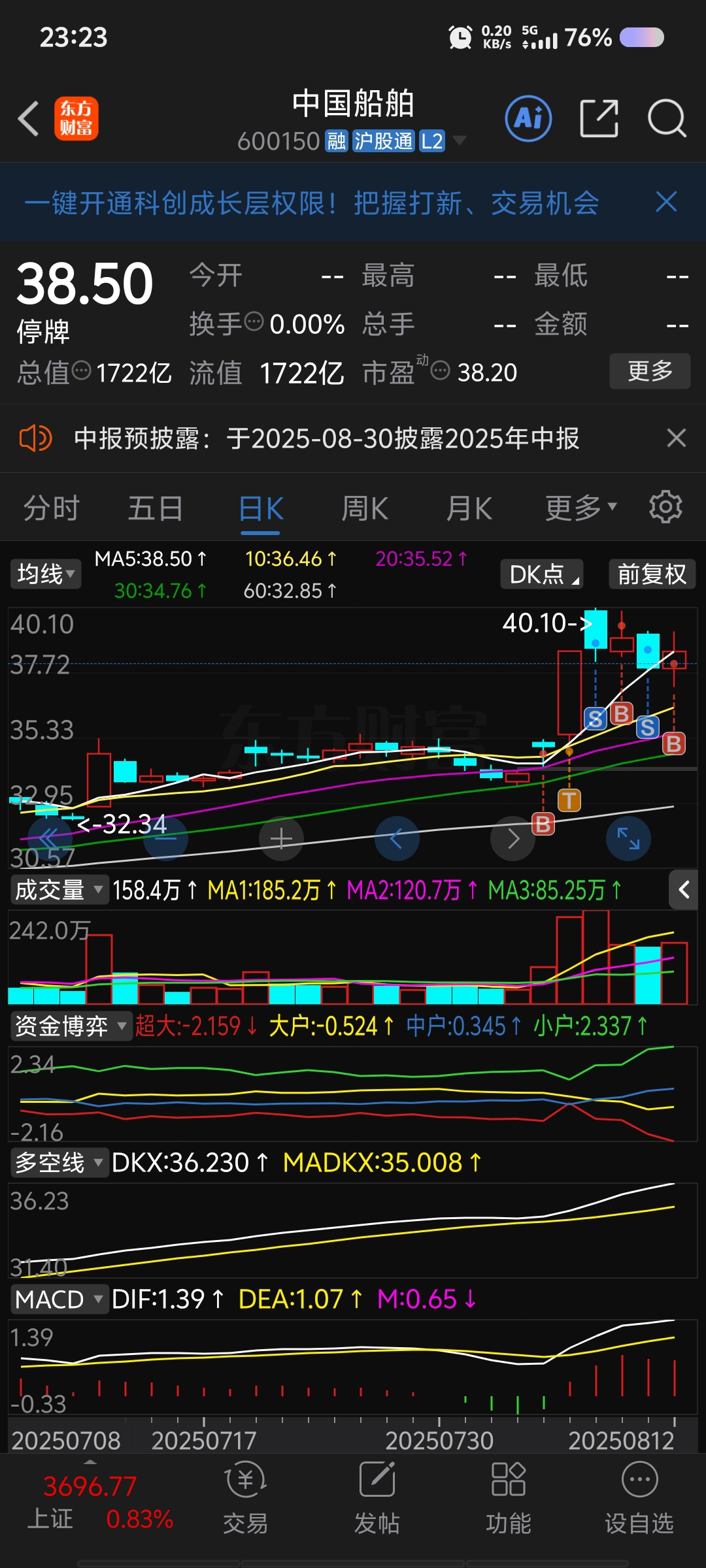The height and width of the screenshot is (1568, 706).
Task: Move chart left one candle
Action: (x=397, y=838)
